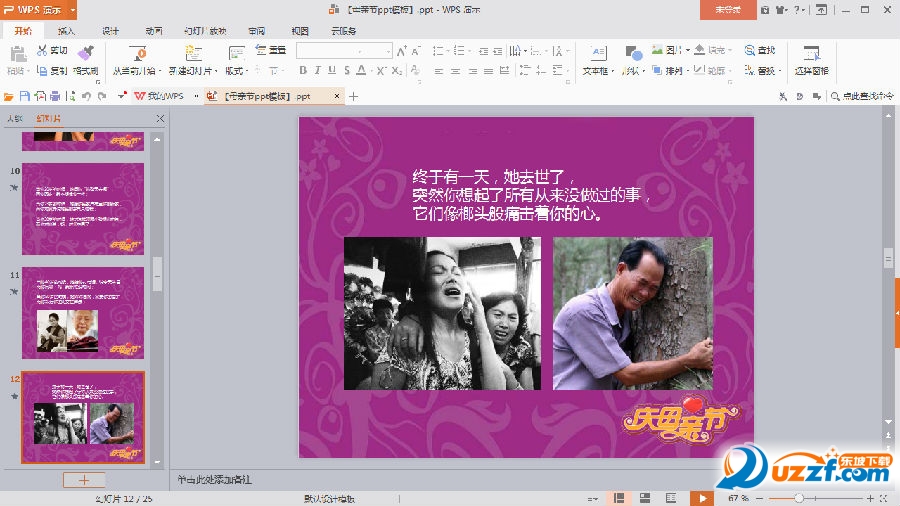Image resolution: width=900 pixels, height=506 pixels.
Task: Click the Cut (剪切) scissors icon
Action: [x=43, y=51]
